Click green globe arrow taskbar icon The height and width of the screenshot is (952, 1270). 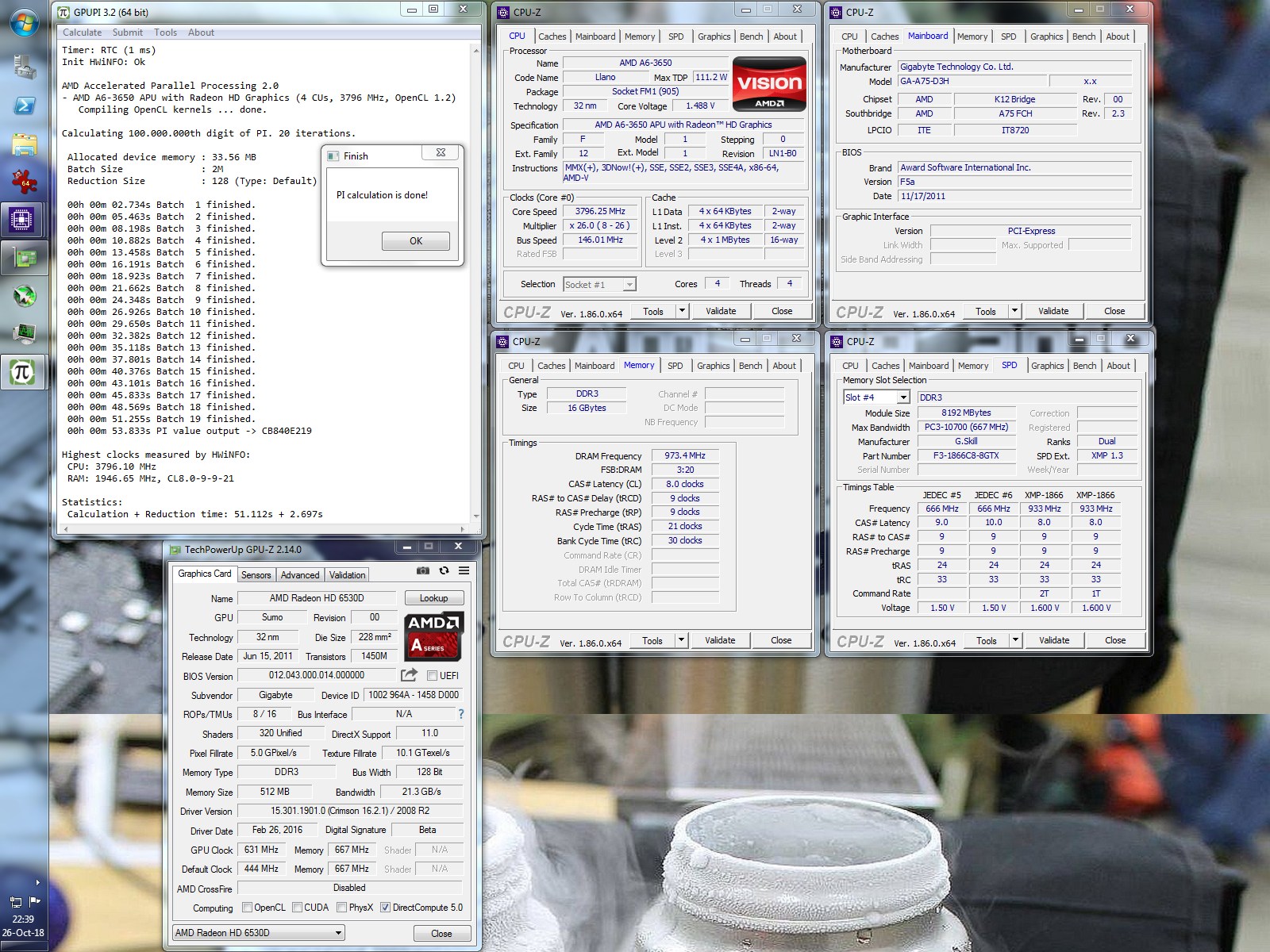point(24,296)
